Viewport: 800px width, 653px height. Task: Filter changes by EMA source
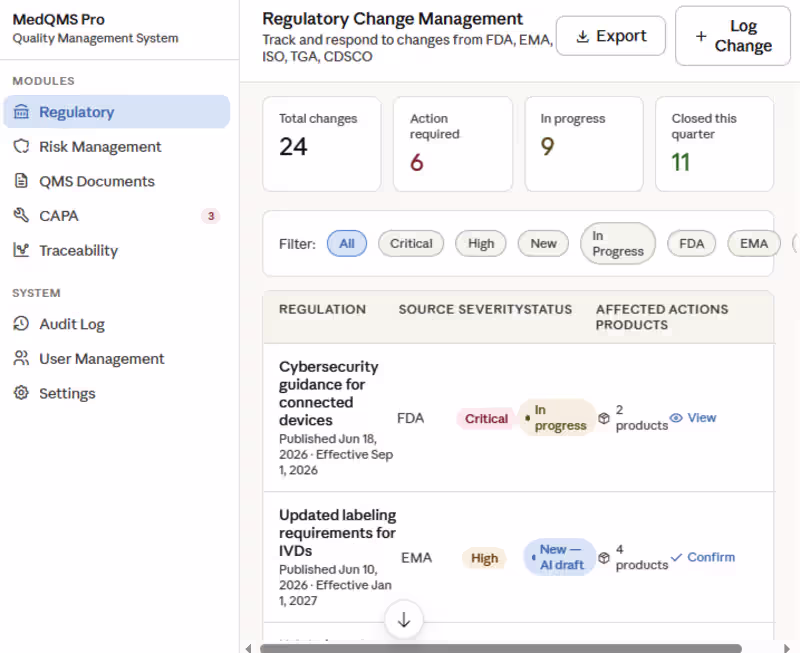coord(754,243)
